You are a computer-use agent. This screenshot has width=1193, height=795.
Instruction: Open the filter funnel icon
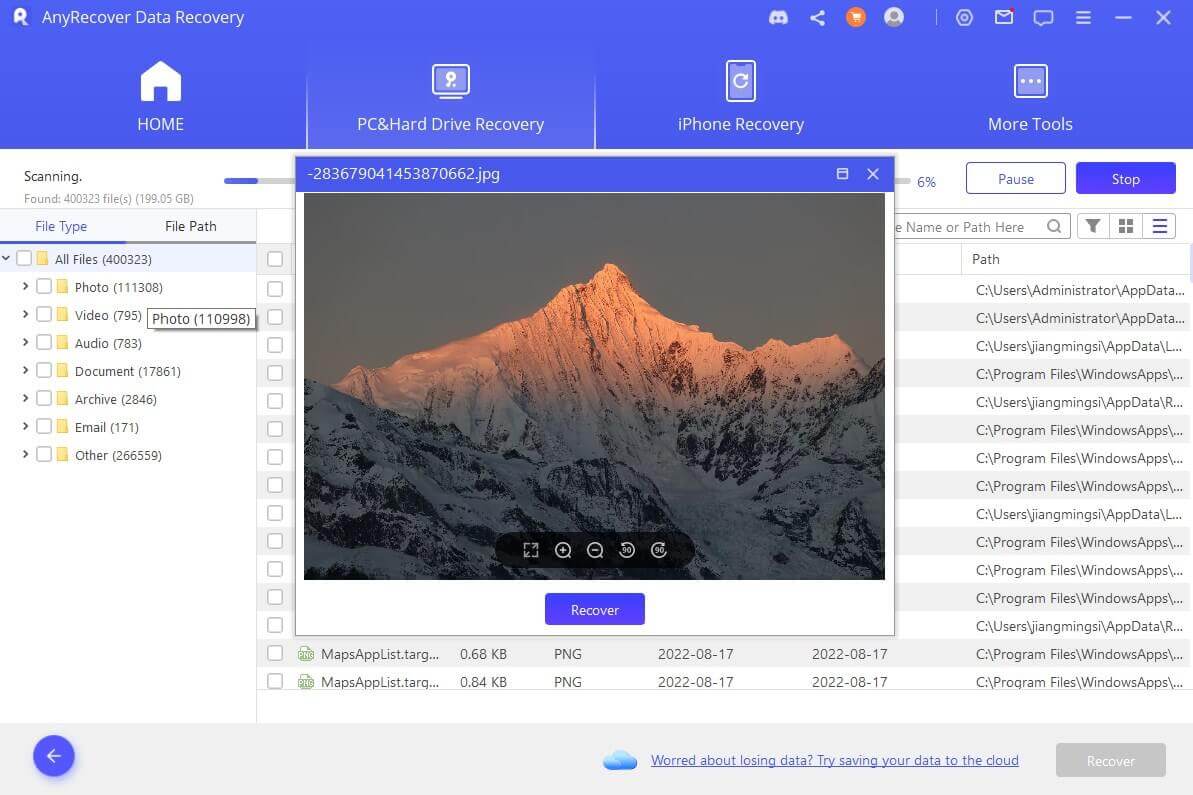(1093, 227)
